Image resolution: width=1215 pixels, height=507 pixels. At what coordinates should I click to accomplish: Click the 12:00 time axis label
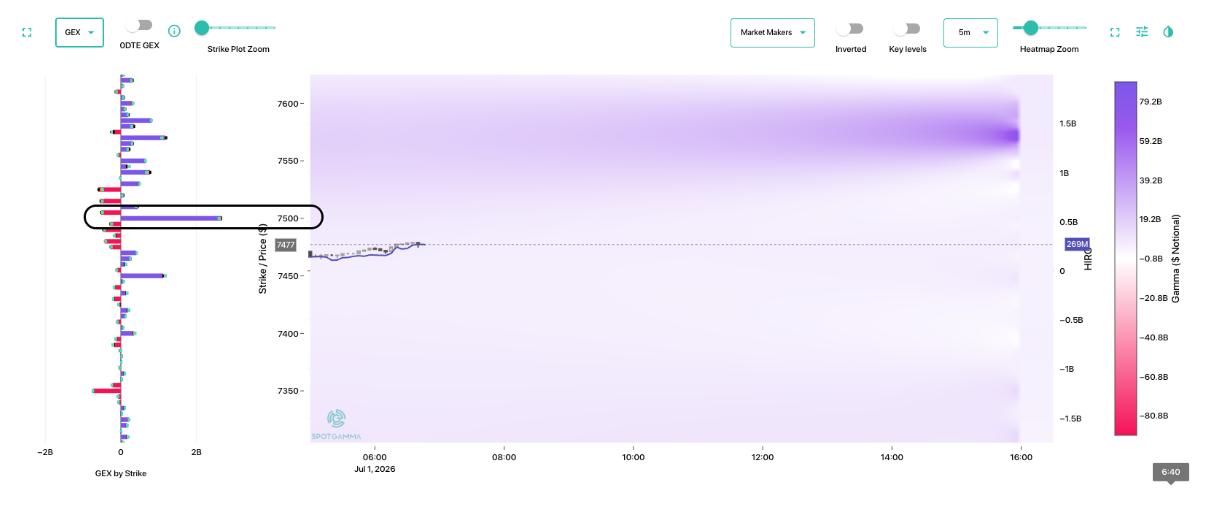[762, 457]
